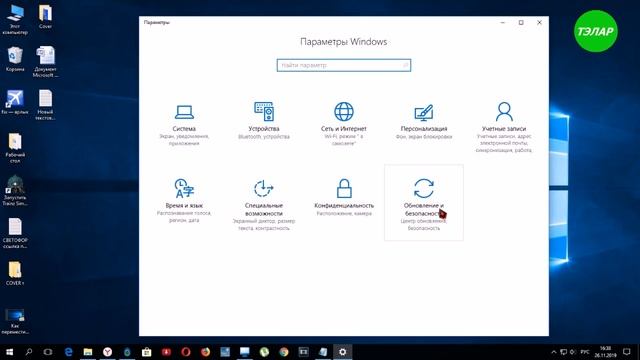Open File Explorer from the taskbar
Viewport: 640px width, 360px height.
88,352
